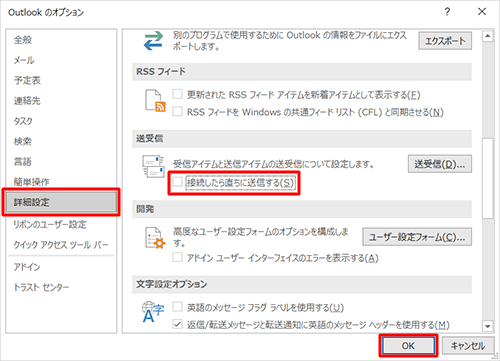Click the send/receive envelopes icon
The image size is (500, 361).
(153, 166)
